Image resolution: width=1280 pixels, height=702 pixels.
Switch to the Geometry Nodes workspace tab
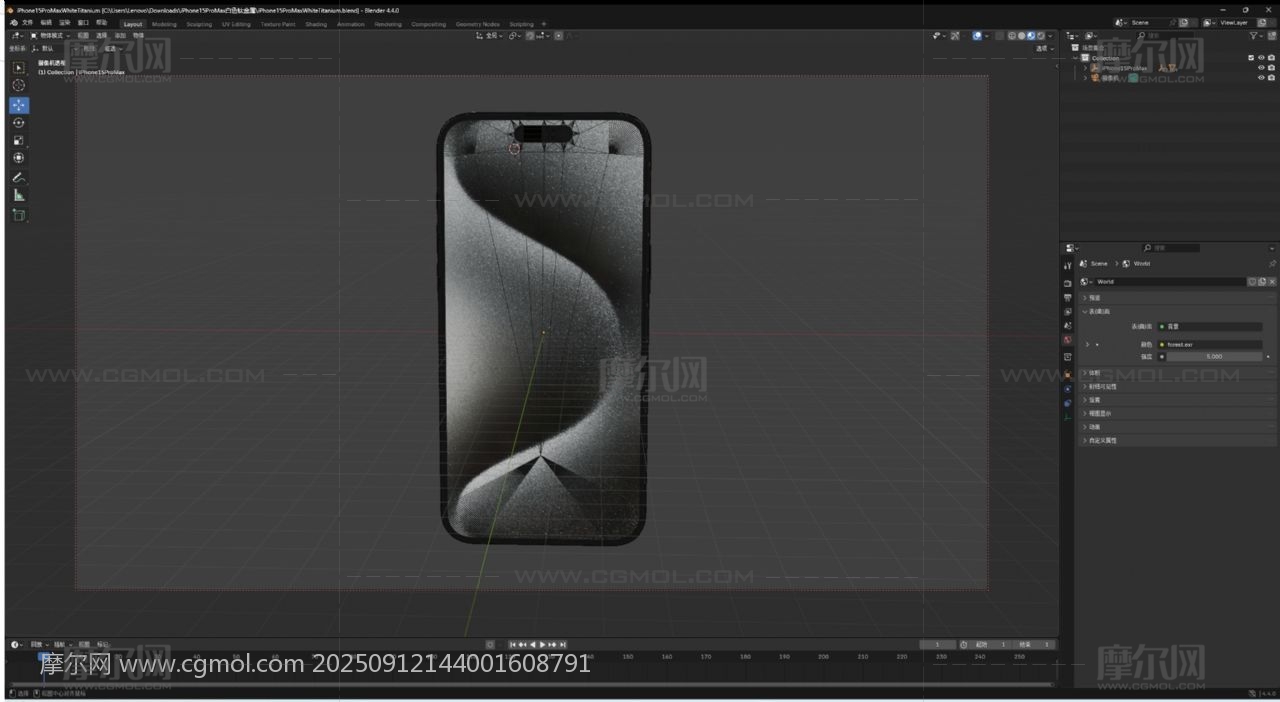pyautogui.click(x=477, y=24)
